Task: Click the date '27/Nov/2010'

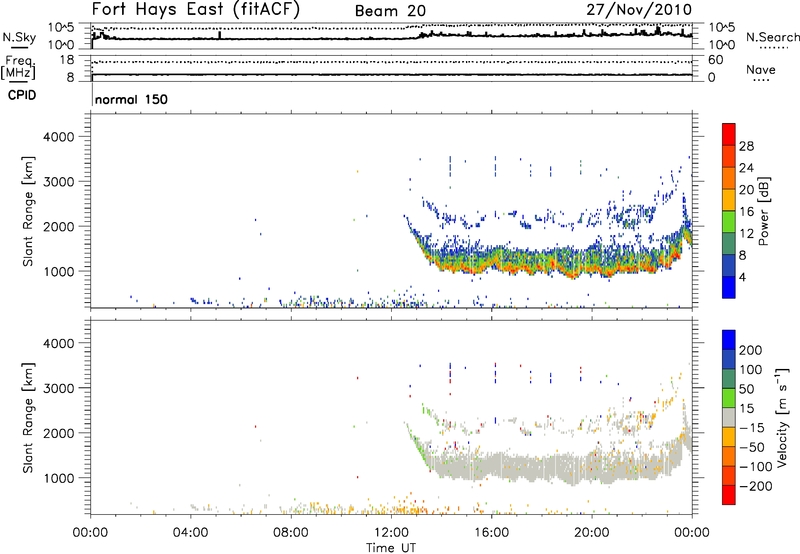Action: (639, 9)
